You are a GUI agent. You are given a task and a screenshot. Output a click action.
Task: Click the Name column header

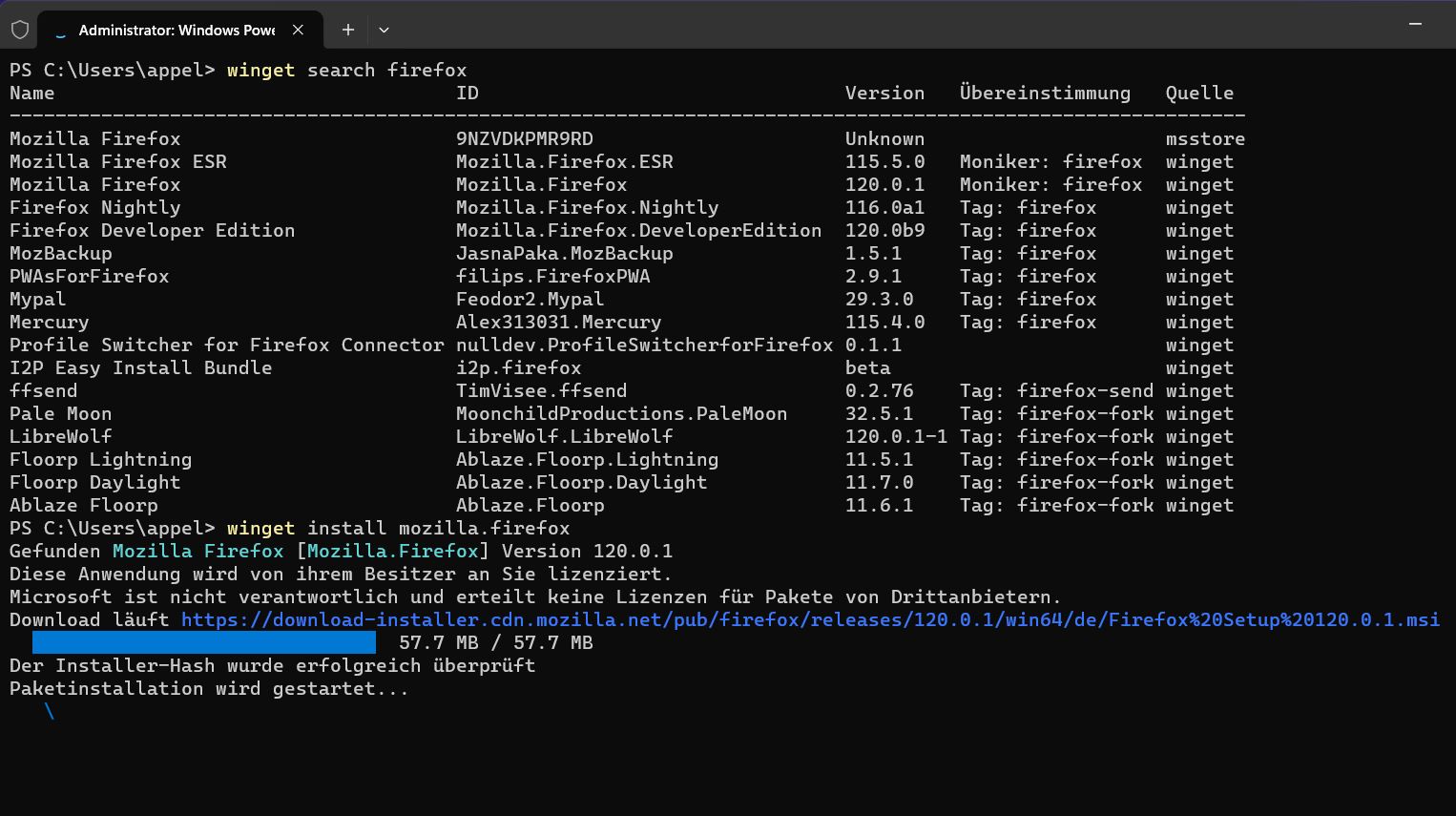point(32,93)
